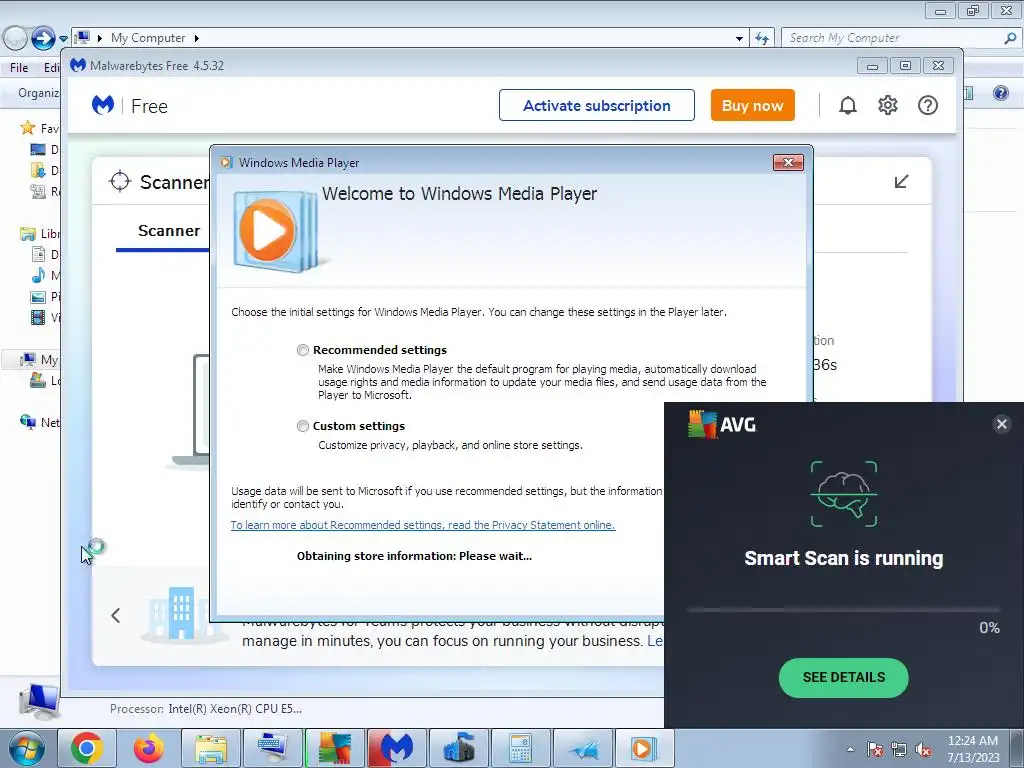Select My Computer in Explorer navigation pane

[x=39, y=359]
